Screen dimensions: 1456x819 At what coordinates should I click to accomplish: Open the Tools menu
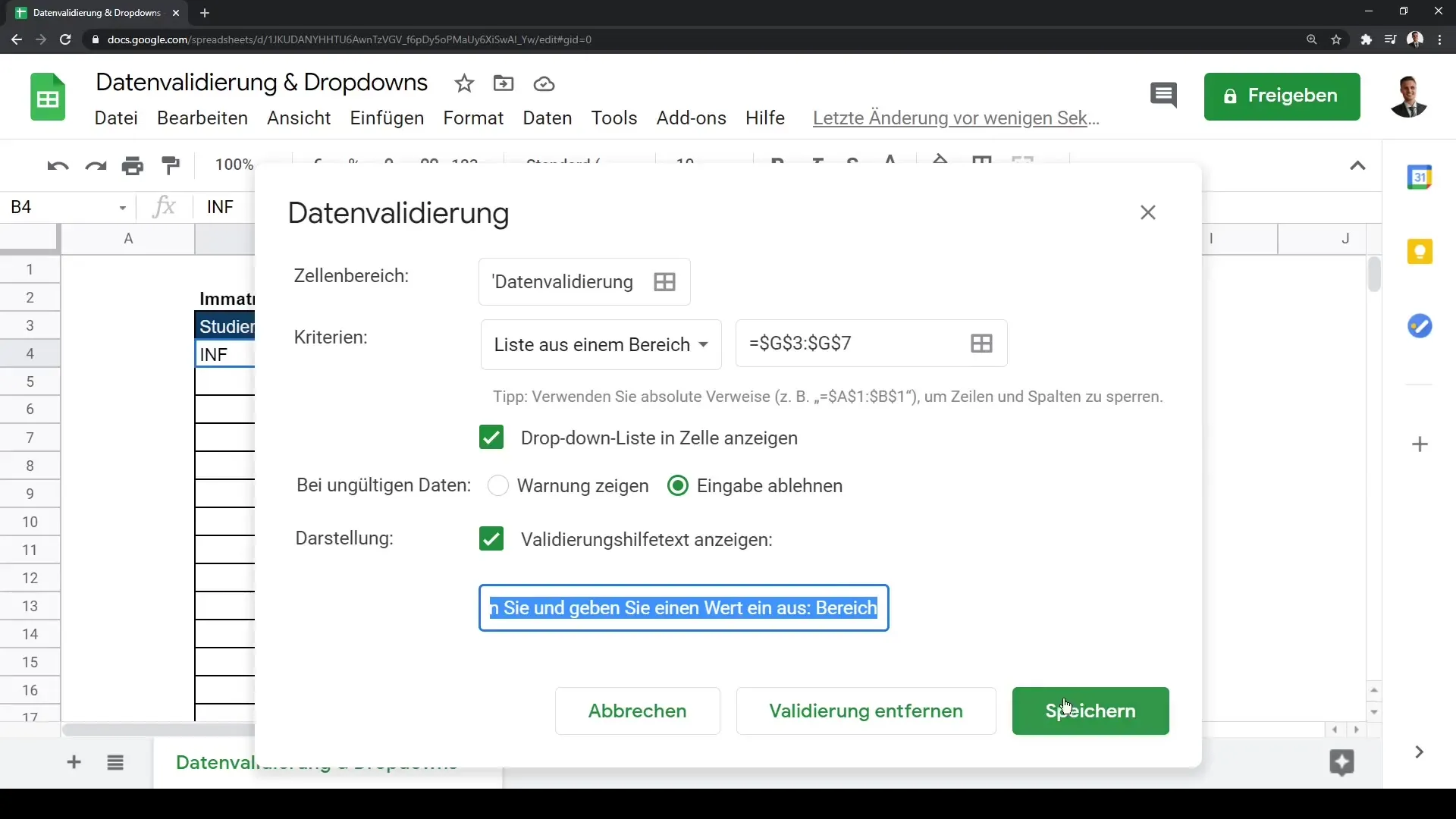[x=614, y=118]
